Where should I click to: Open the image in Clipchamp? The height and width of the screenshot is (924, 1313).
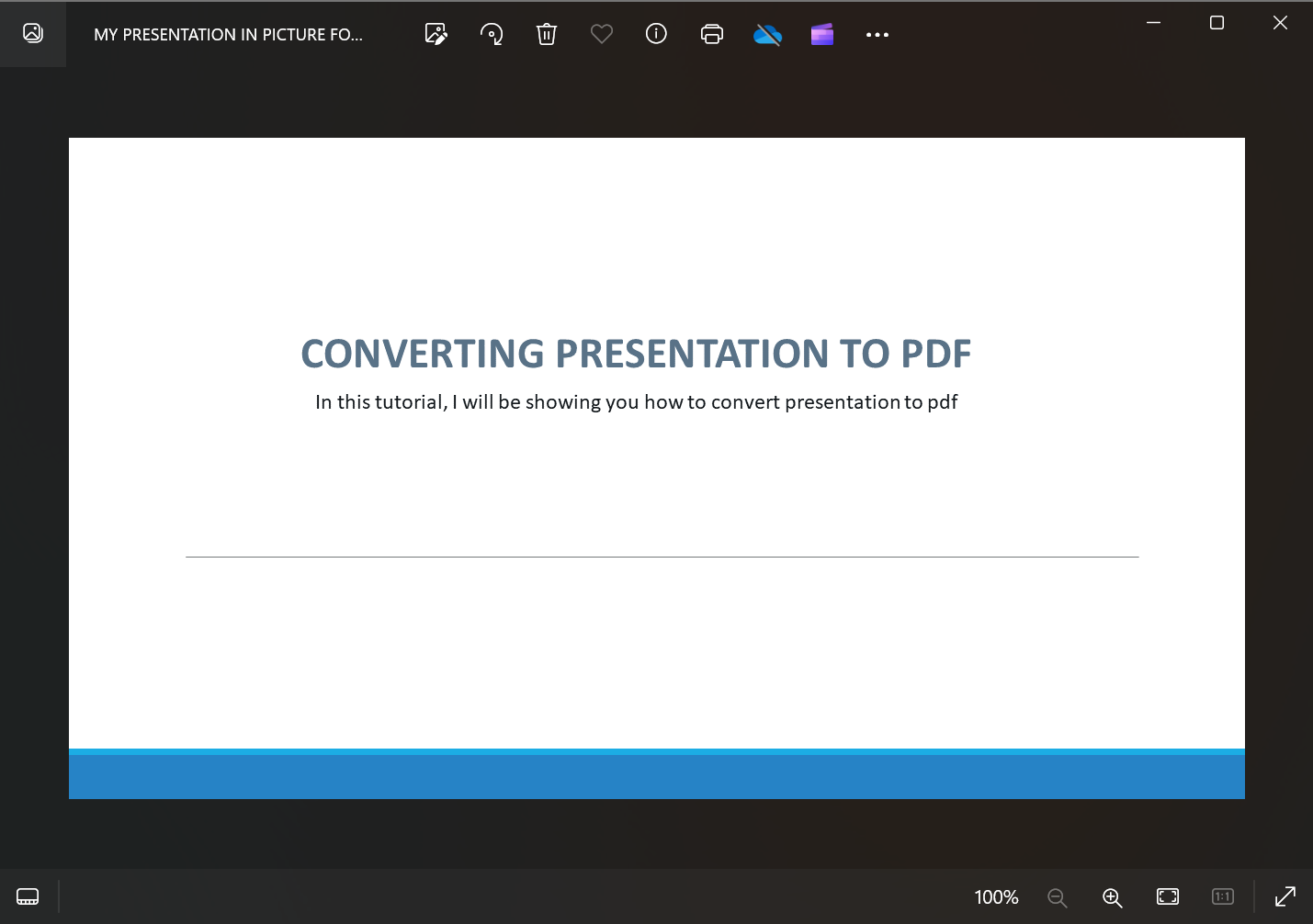[821, 34]
